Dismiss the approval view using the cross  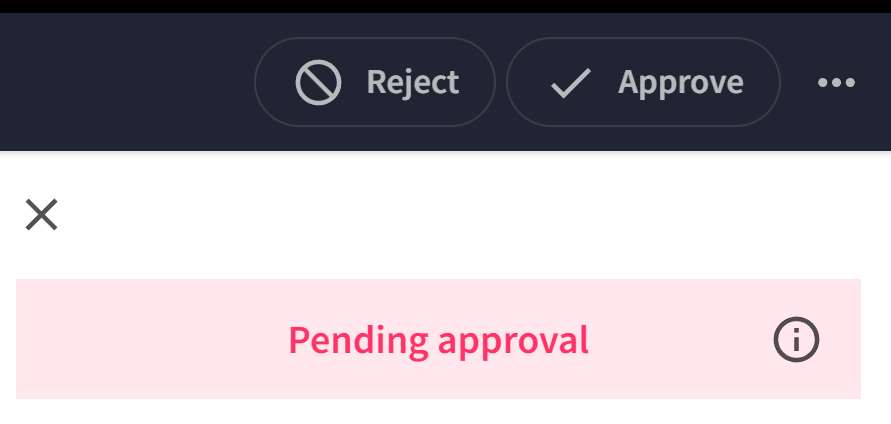point(41,215)
